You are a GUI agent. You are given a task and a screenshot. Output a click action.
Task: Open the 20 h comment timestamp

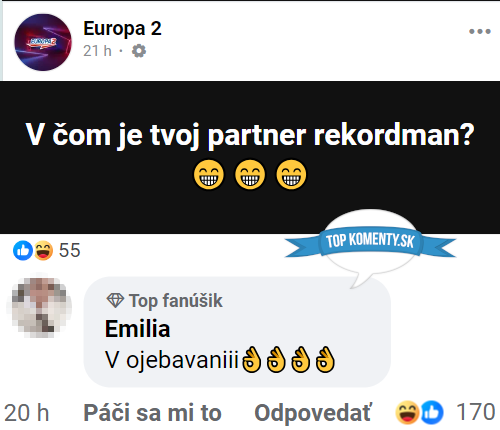pyautogui.click(x=27, y=413)
